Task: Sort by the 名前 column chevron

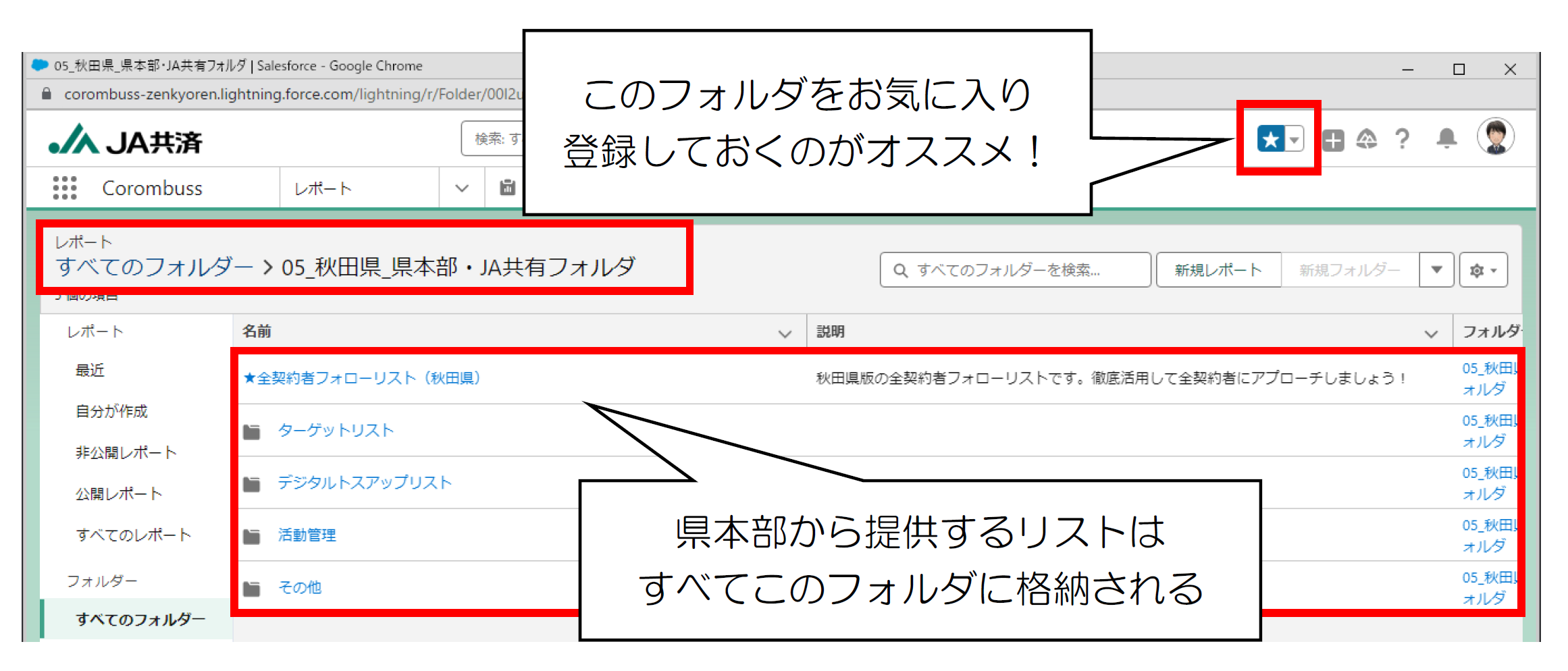Action: pos(784,333)
